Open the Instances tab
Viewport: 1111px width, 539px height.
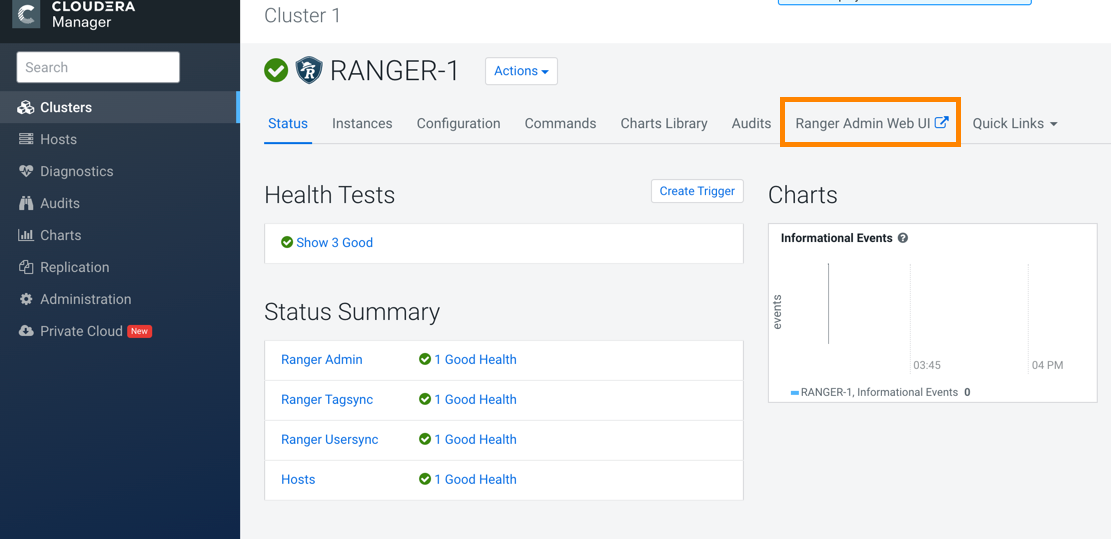click(362, 123)
